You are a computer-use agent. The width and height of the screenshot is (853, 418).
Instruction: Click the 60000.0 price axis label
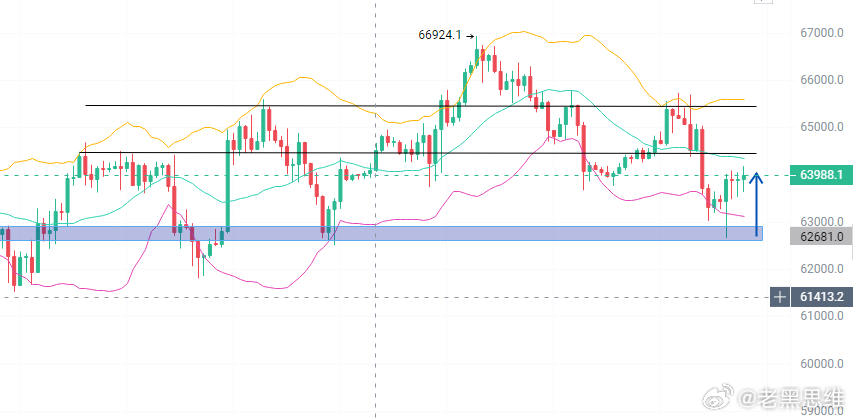(821, 364)
